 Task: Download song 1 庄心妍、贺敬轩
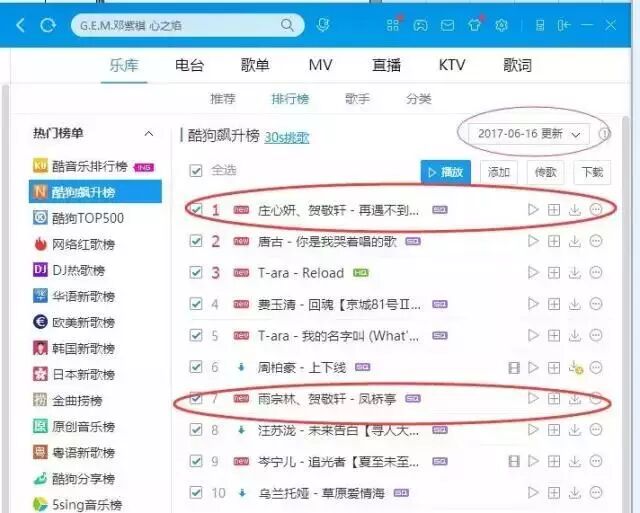coord(575,210)
